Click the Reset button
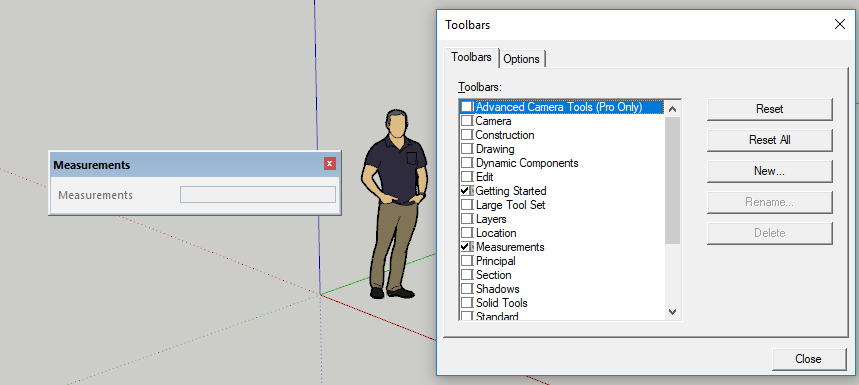This screenshot has width=859, height=385. pos(770,109)
